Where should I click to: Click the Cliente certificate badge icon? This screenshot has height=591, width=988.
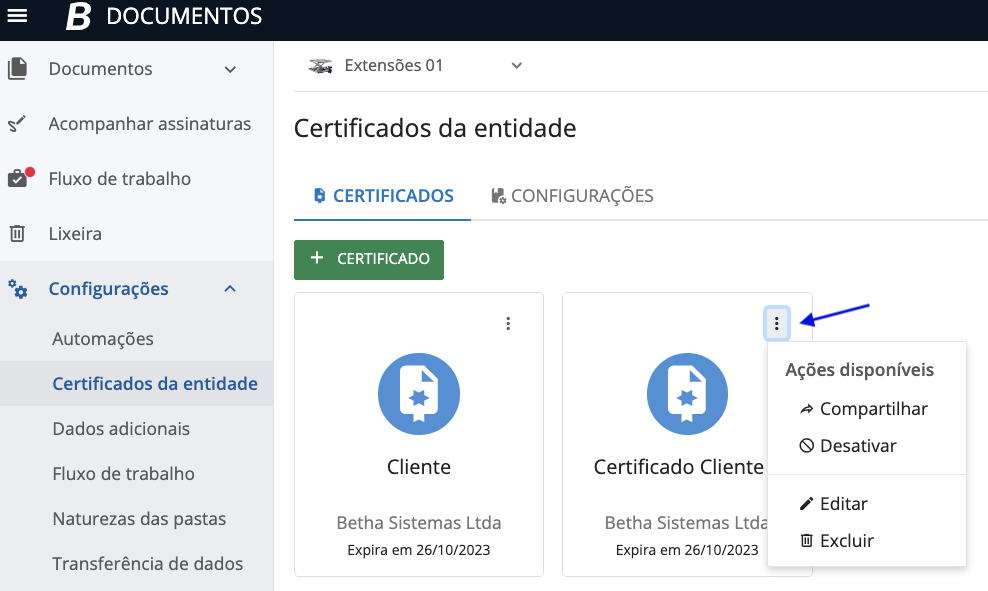(418, 394)
